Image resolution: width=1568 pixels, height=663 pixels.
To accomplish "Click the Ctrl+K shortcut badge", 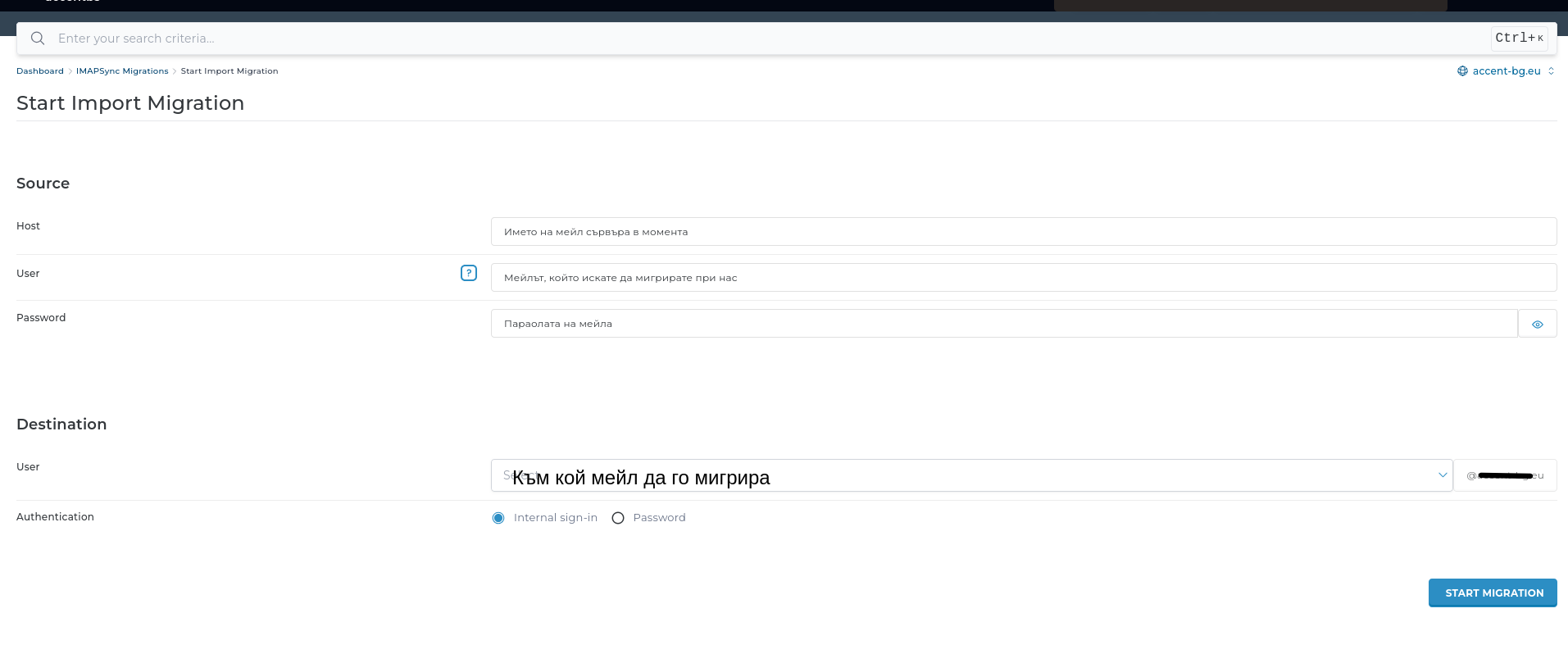I will click(x=1519, y=39).
